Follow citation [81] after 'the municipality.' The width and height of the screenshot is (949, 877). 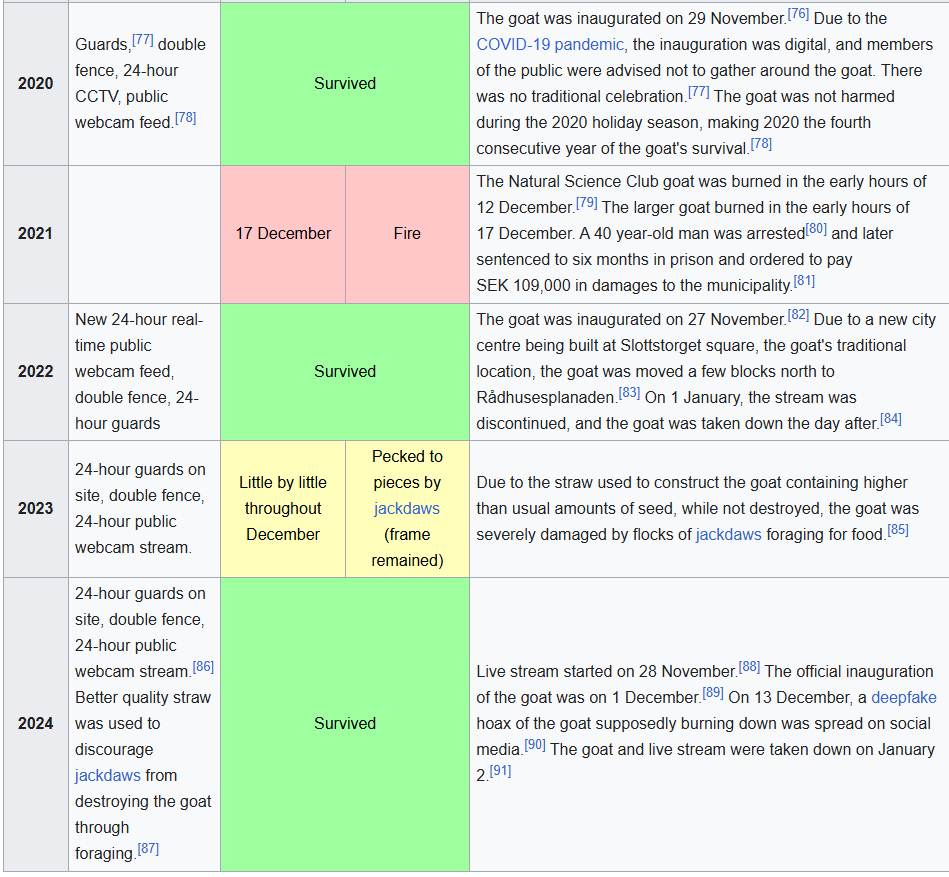804,281
